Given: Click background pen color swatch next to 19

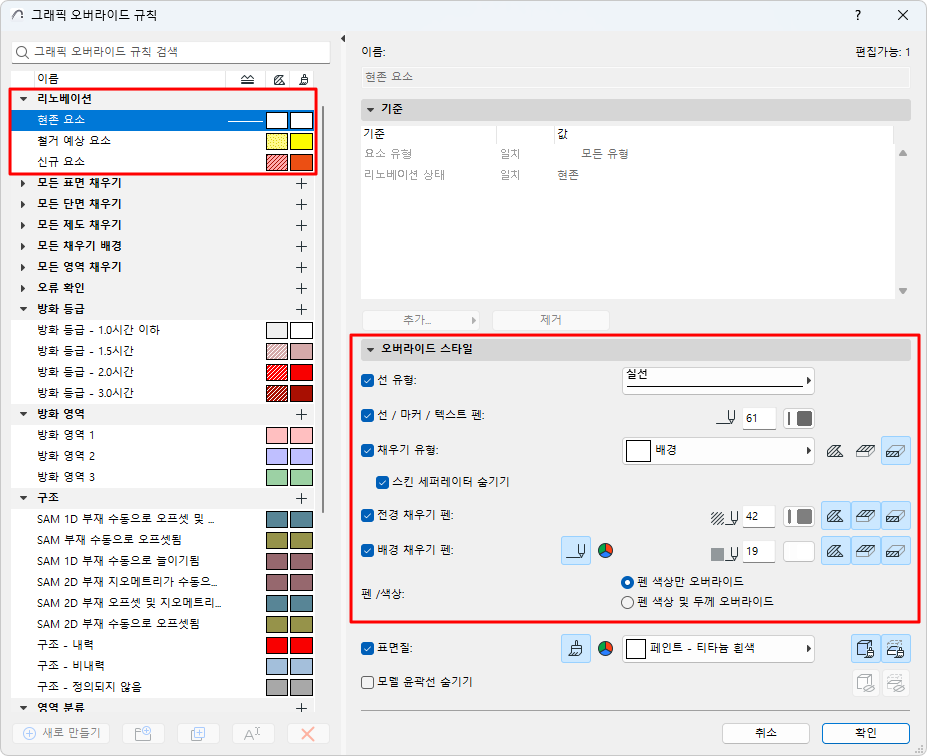Looking at the screenshot, I should 799,552.
